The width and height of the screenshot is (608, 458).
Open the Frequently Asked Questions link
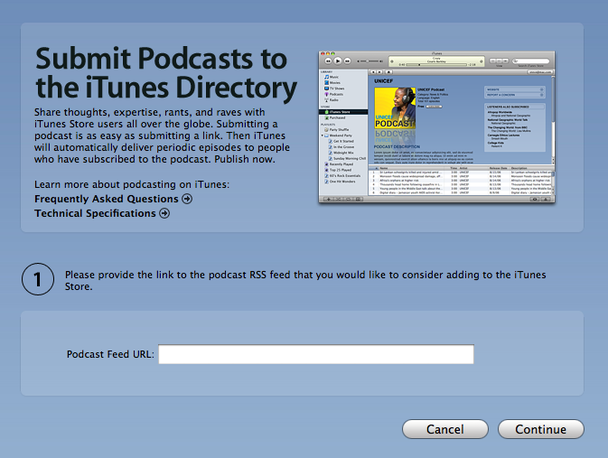(x=106, y=199)
